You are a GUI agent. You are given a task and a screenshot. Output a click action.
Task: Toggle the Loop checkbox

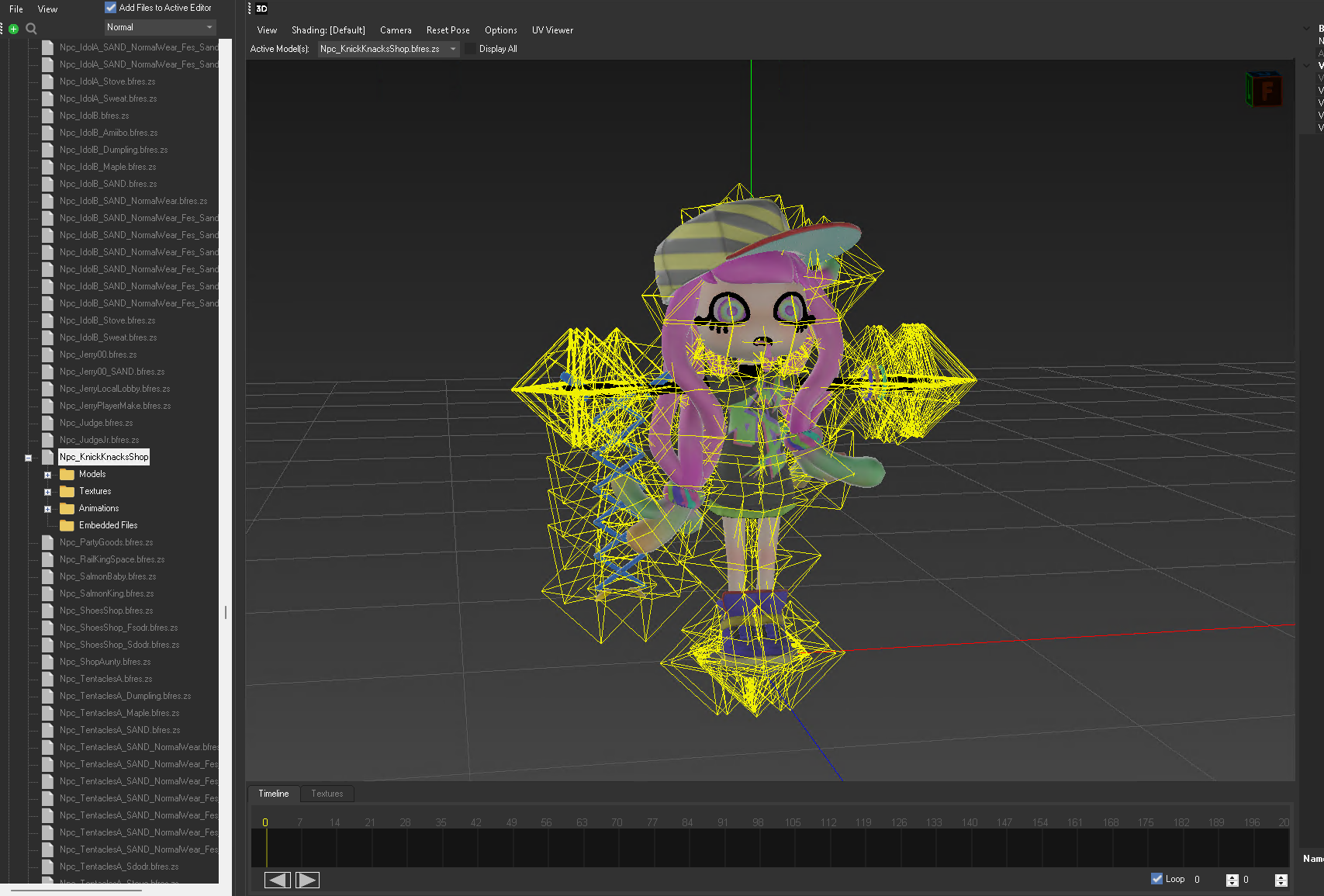tap(1156, 879)
